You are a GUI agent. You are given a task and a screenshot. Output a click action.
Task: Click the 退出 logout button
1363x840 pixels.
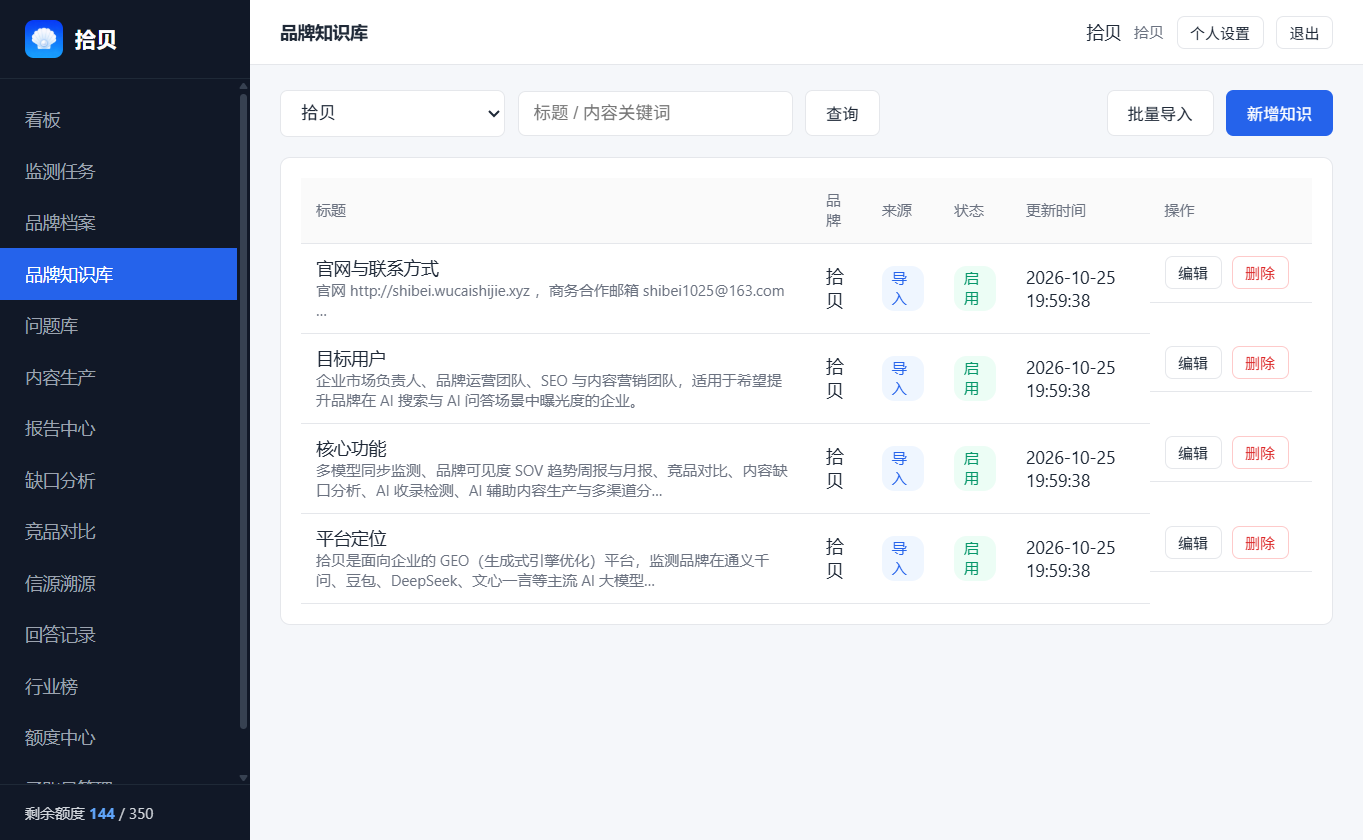coord(1304,33)
